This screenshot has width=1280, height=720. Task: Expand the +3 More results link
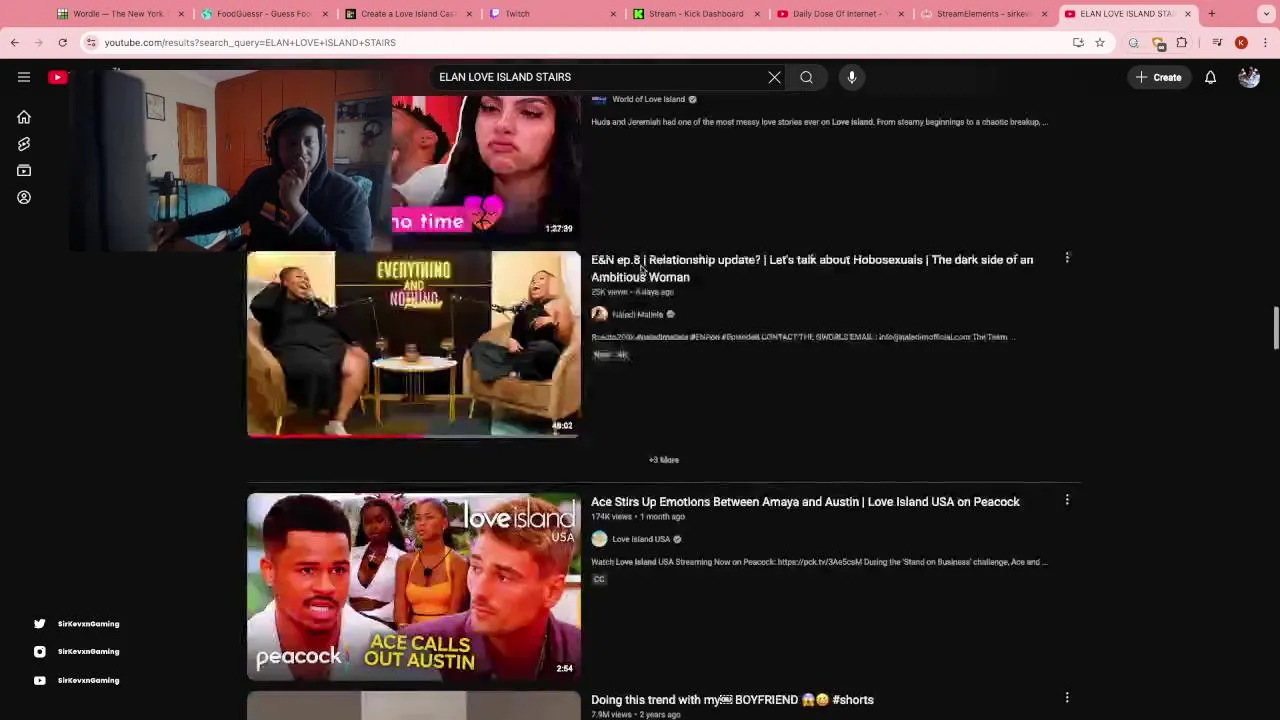pos(664,460)
